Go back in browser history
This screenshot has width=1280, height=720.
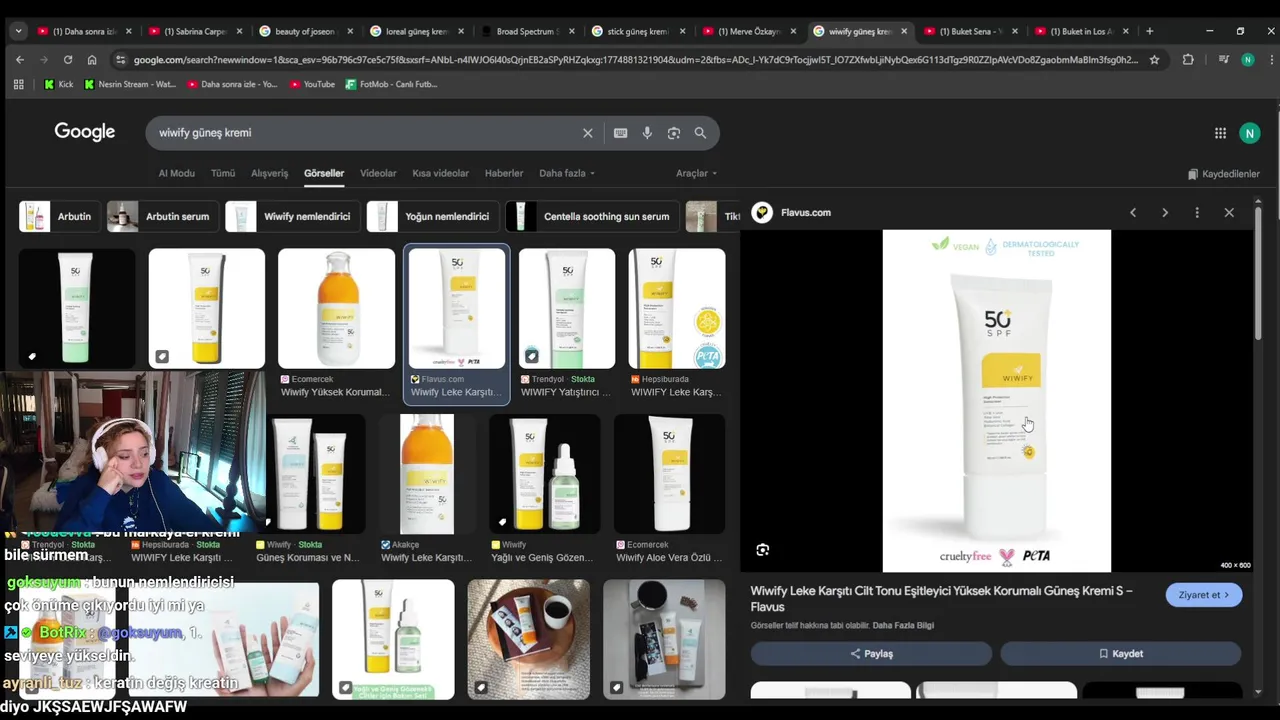point(19,60)
